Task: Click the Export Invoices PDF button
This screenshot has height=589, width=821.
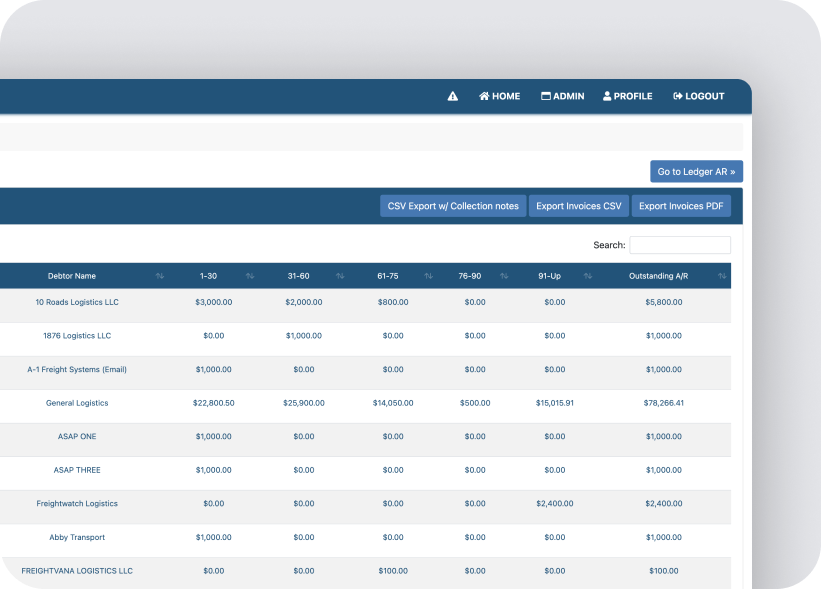Action: [682, 205]
